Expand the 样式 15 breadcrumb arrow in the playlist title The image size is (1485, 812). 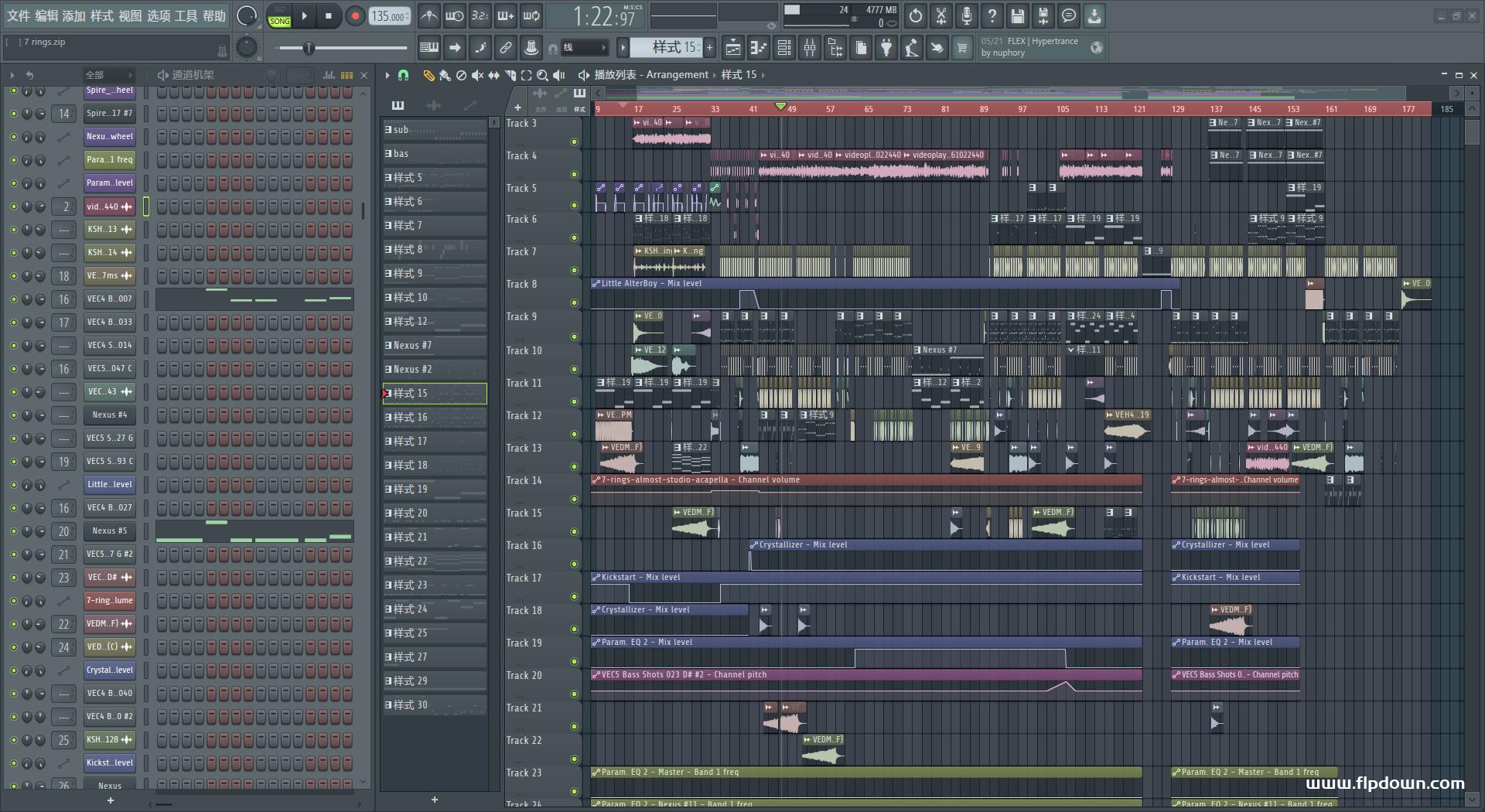coord(763,75)
